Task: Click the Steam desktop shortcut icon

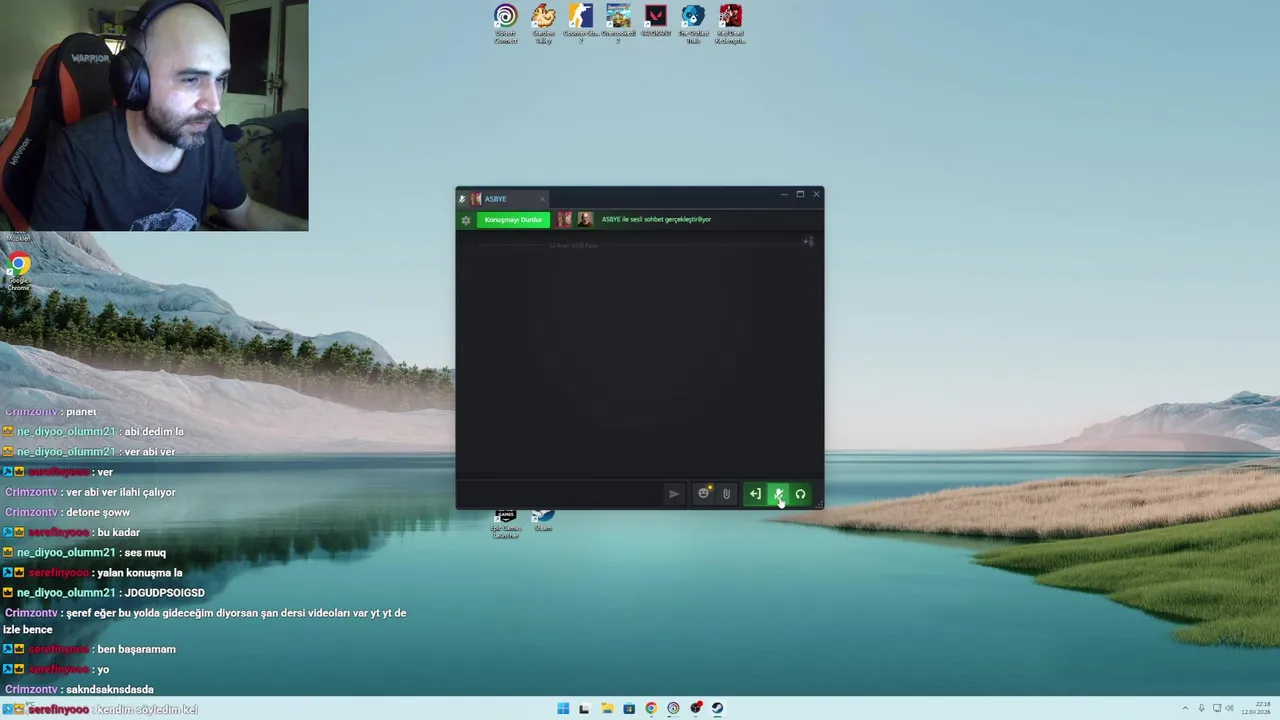Action: (x=543, y=521)
